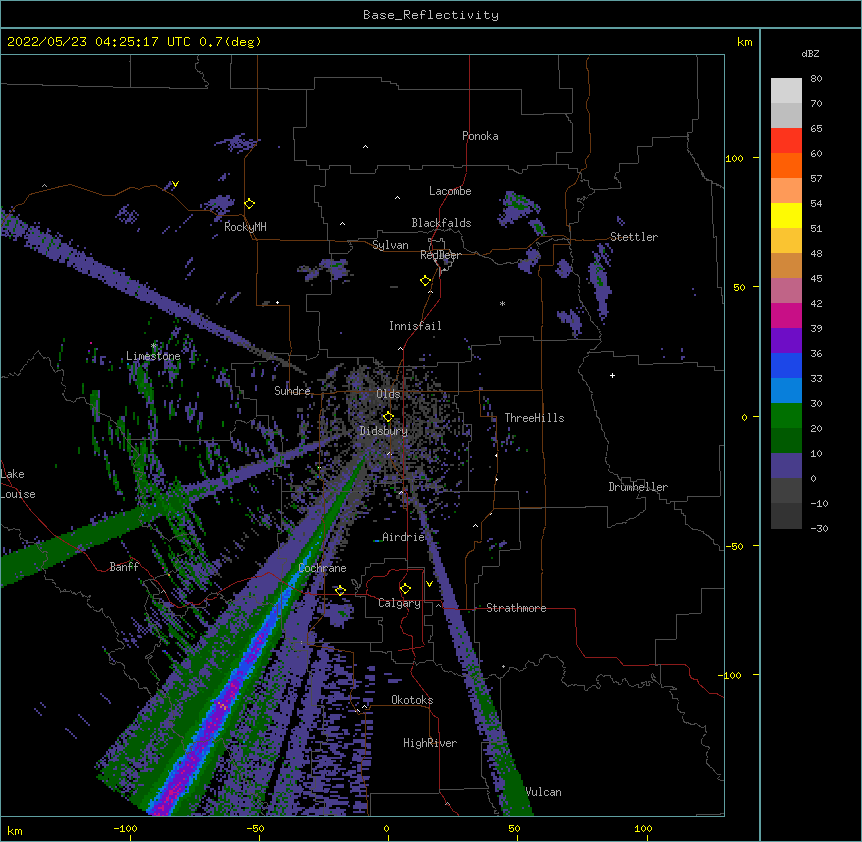
Task: Click the ThreeHills map label
Action: click(x=534, y=418)
